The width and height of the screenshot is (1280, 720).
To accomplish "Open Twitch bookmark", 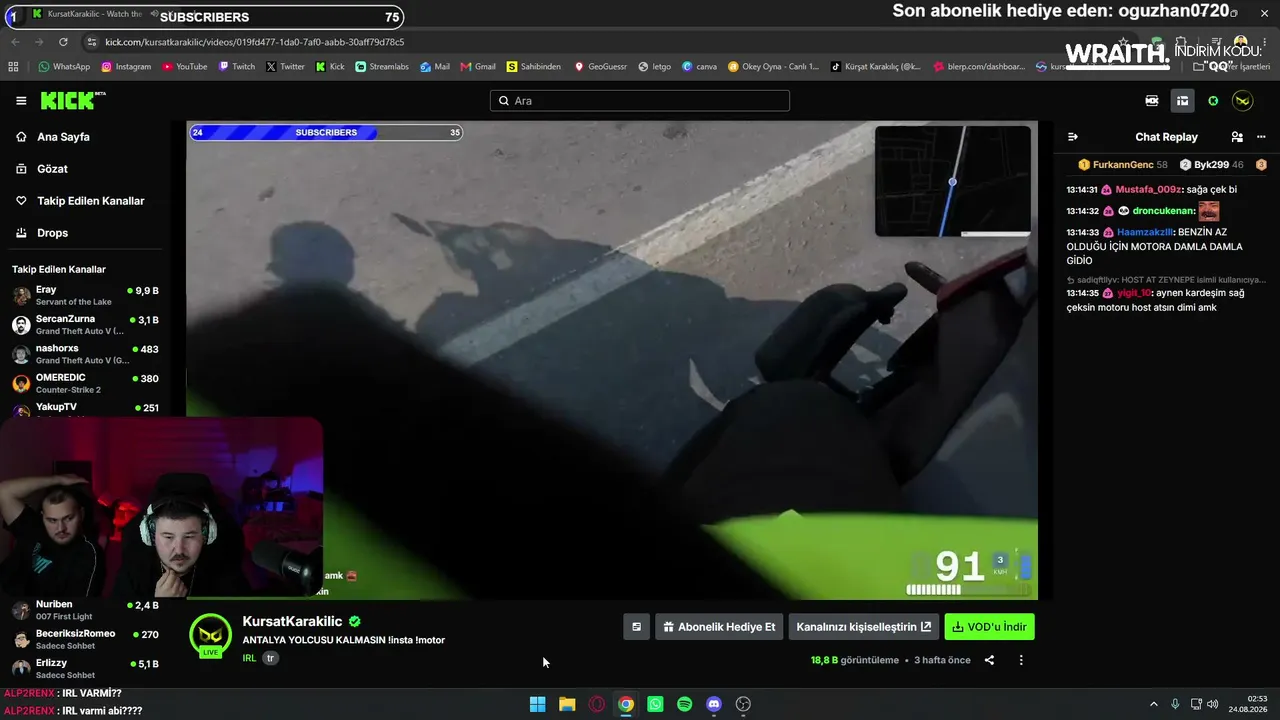I will point(236,67).
